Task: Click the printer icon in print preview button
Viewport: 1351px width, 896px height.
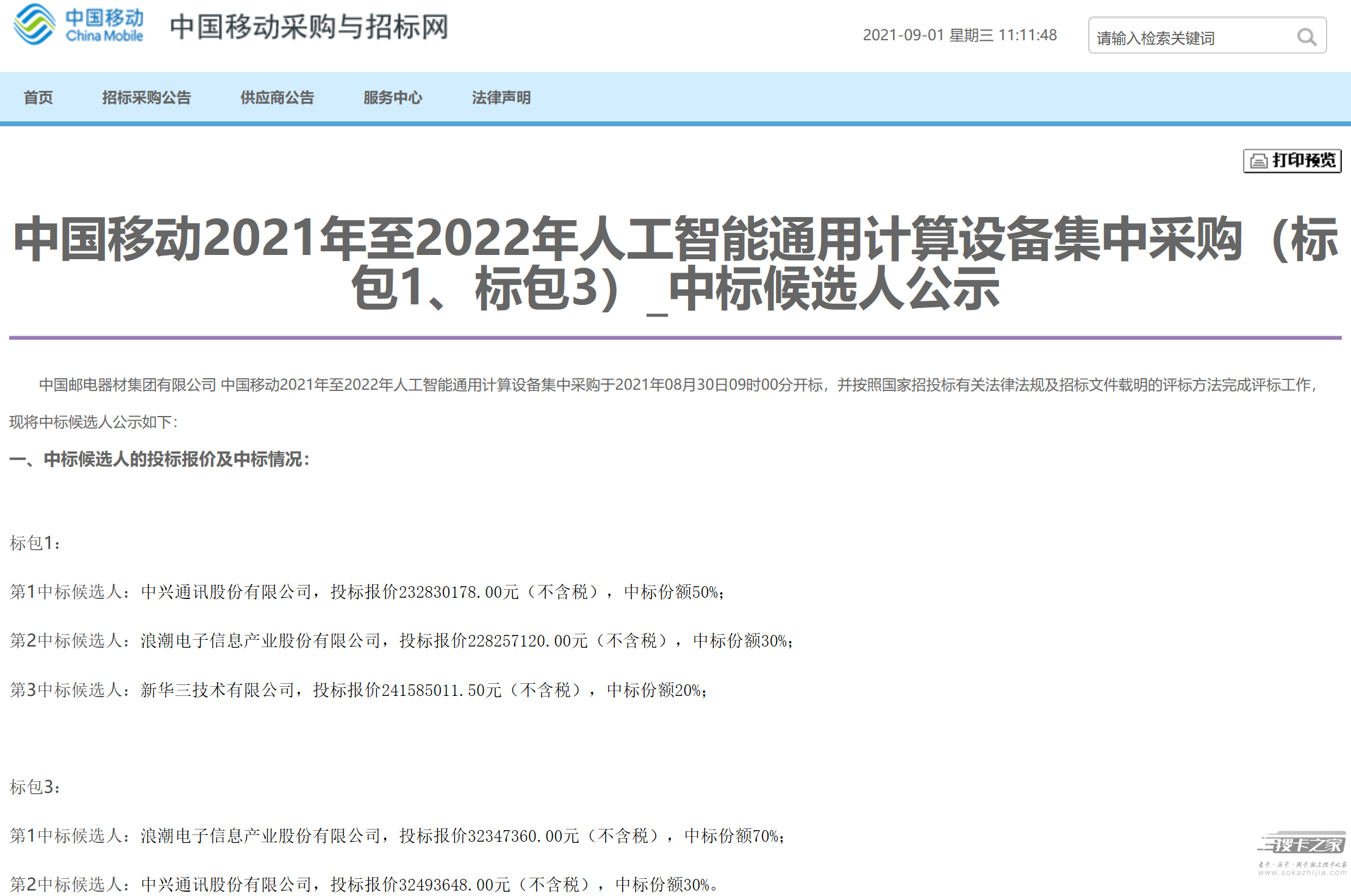Action: coord(1258,161)
